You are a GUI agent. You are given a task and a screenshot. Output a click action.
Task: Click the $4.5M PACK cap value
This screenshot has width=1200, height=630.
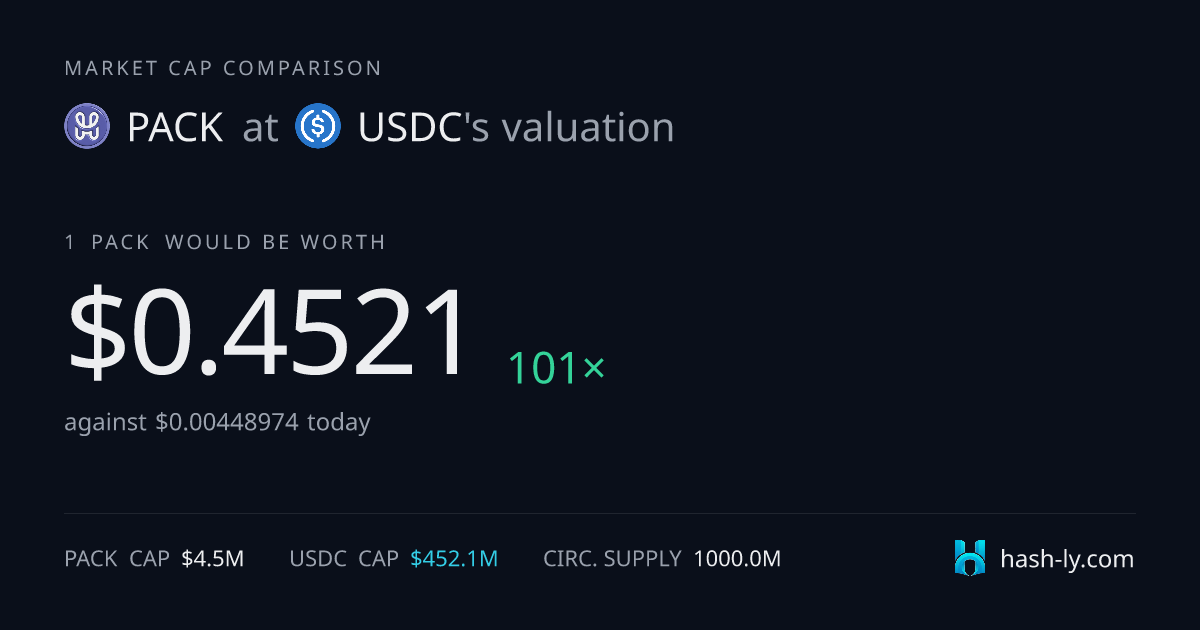[212, 559]
